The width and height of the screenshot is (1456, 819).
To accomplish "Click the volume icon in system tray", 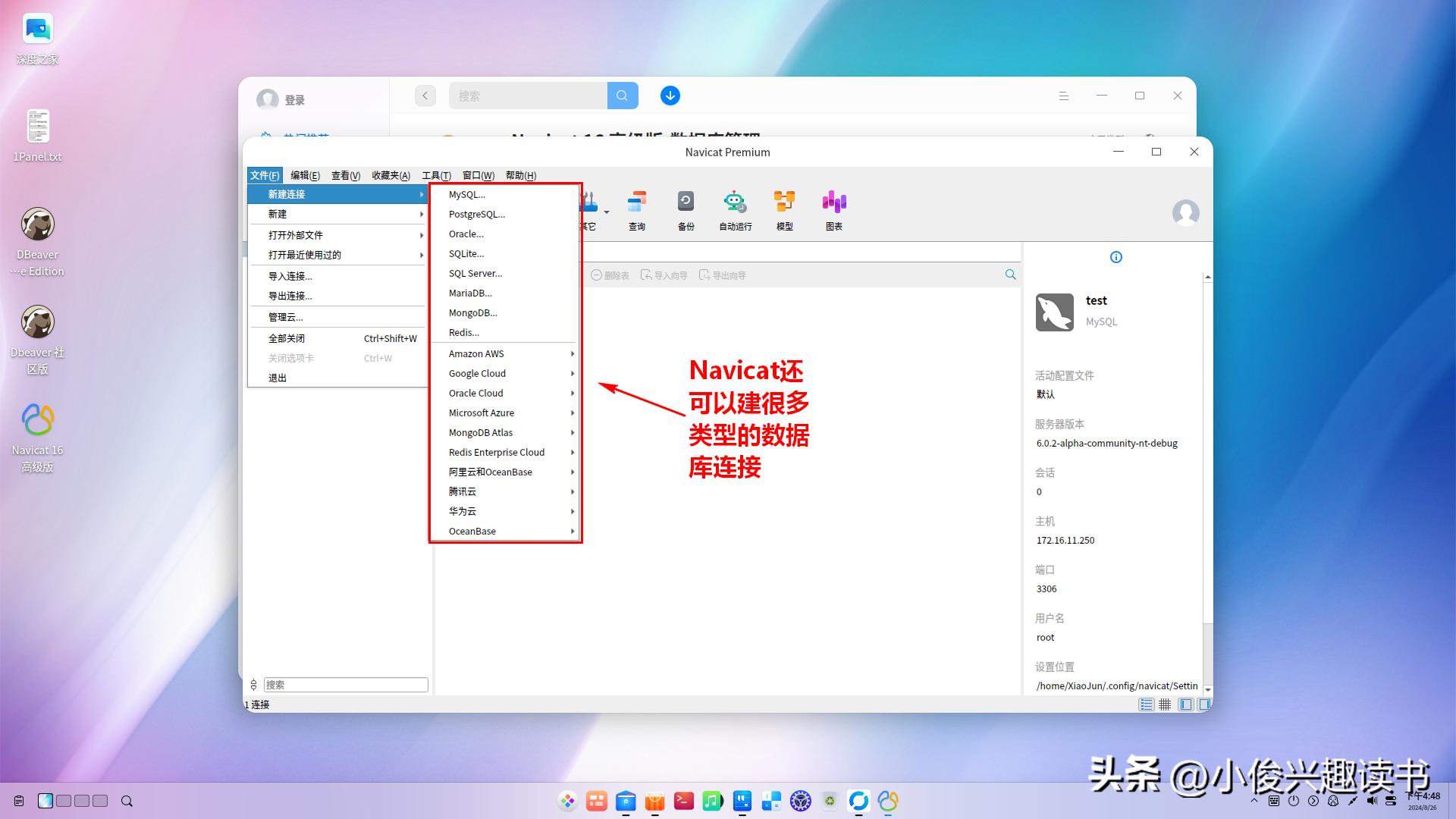I will [x=1372, y=801].
